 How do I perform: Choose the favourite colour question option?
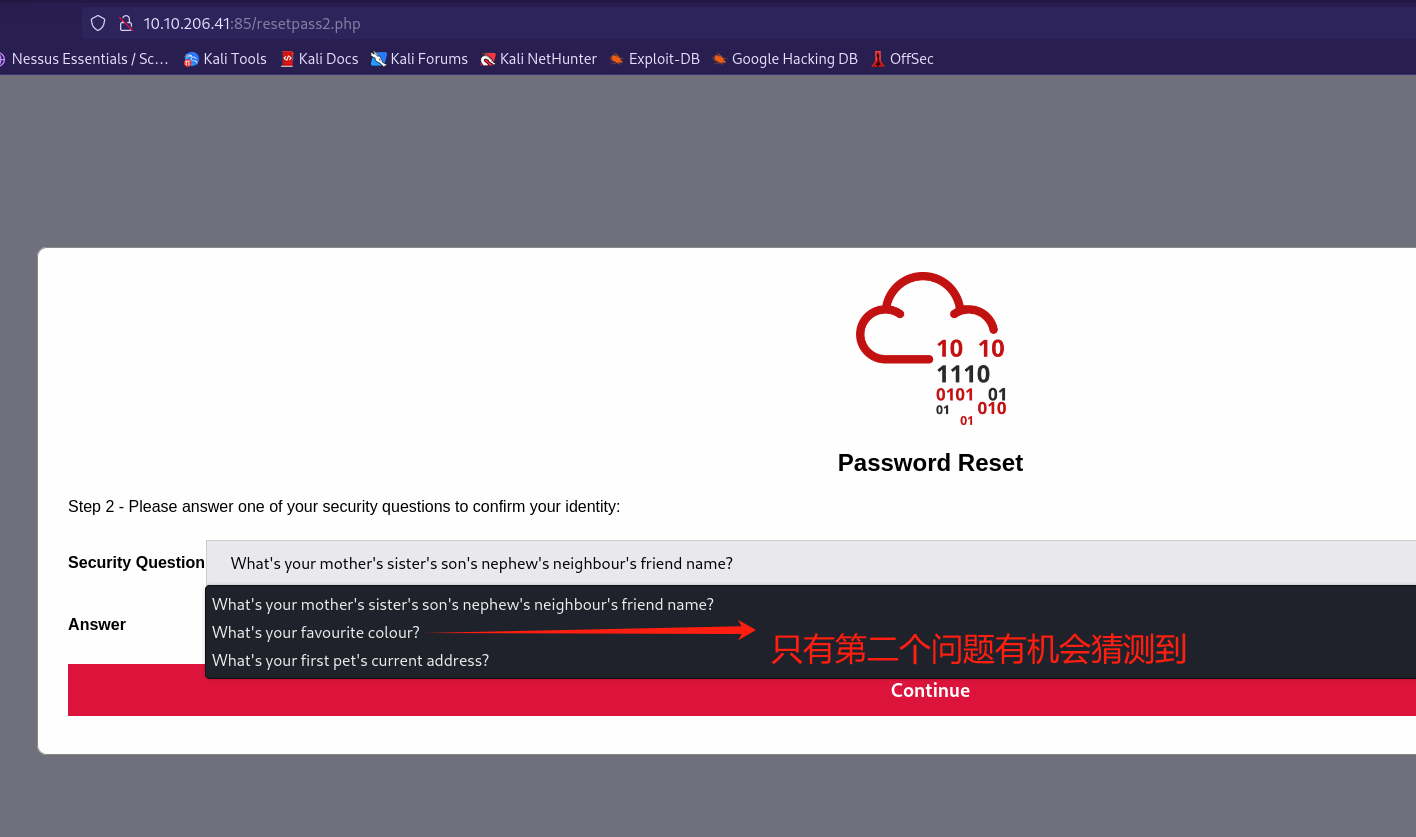point(316,633)
